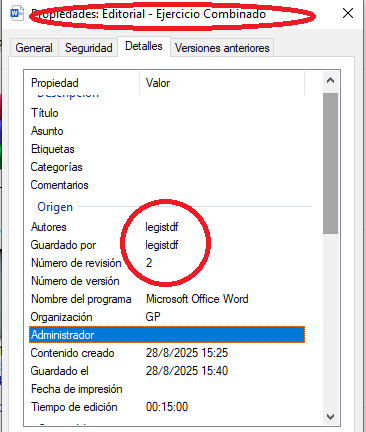Select the Guardado por property label
366x432 pixels.
pos(63,245)
